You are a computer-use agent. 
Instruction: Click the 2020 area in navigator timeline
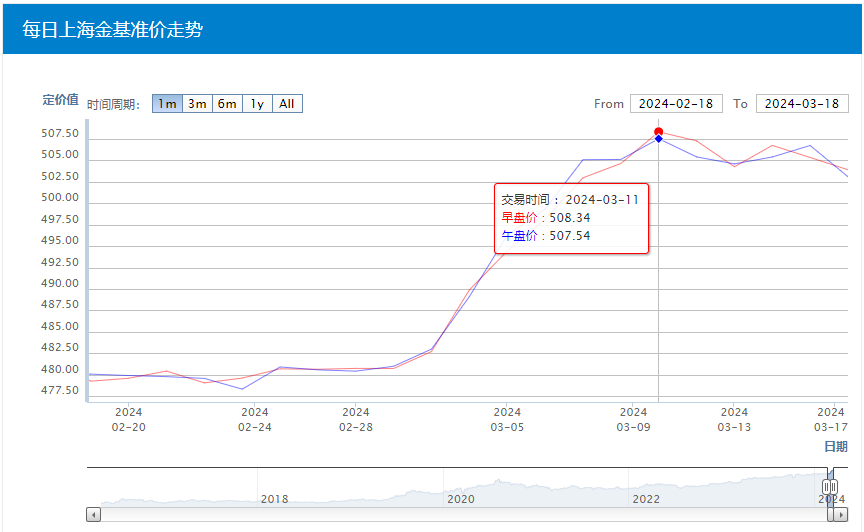[460, 498]
